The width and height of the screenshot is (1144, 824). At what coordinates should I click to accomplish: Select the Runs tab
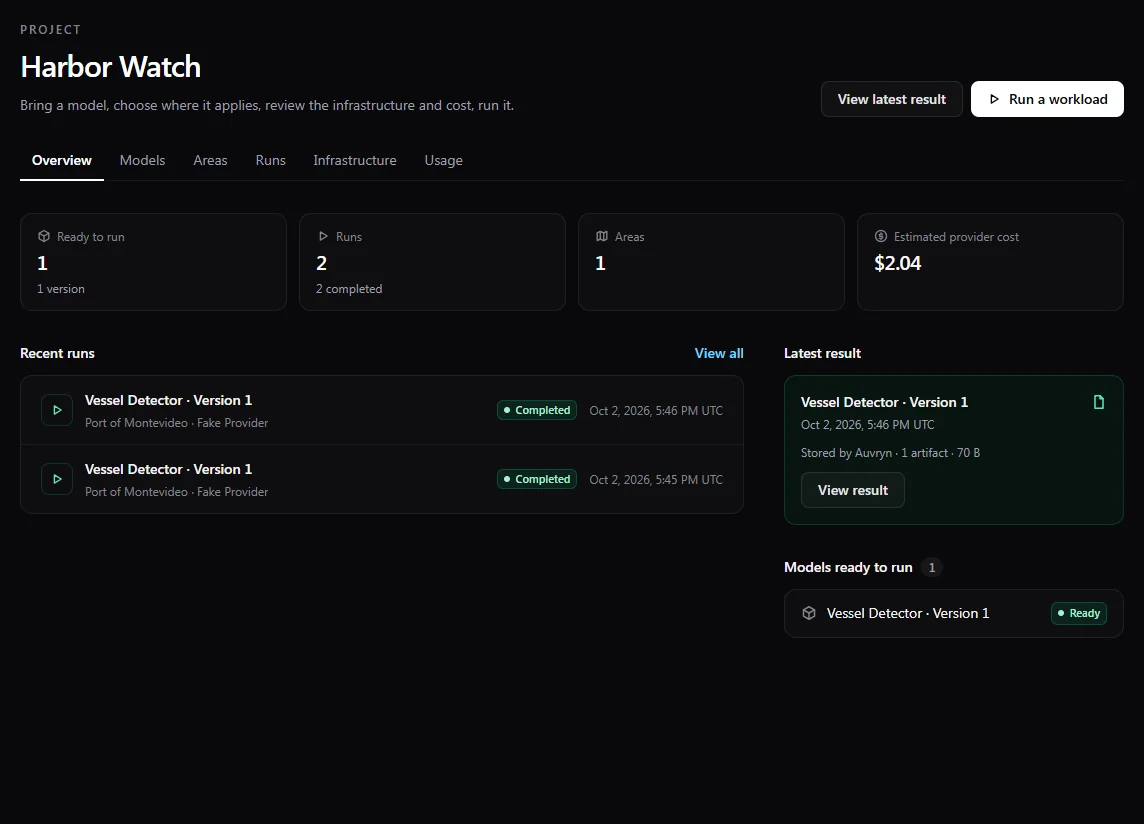point(271,161)
